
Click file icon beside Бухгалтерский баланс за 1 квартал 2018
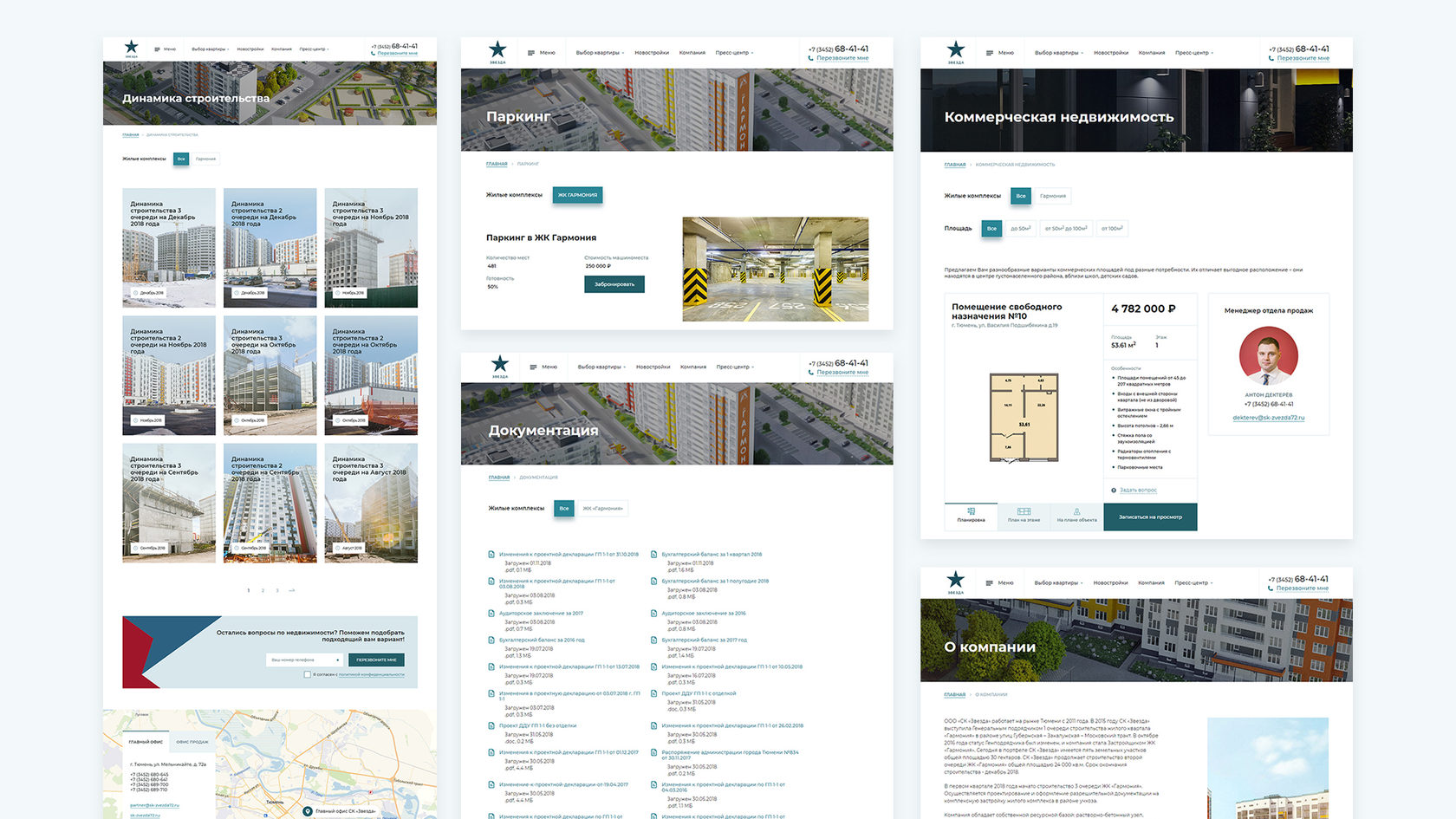pyautogui.click(x=654, y=554)
